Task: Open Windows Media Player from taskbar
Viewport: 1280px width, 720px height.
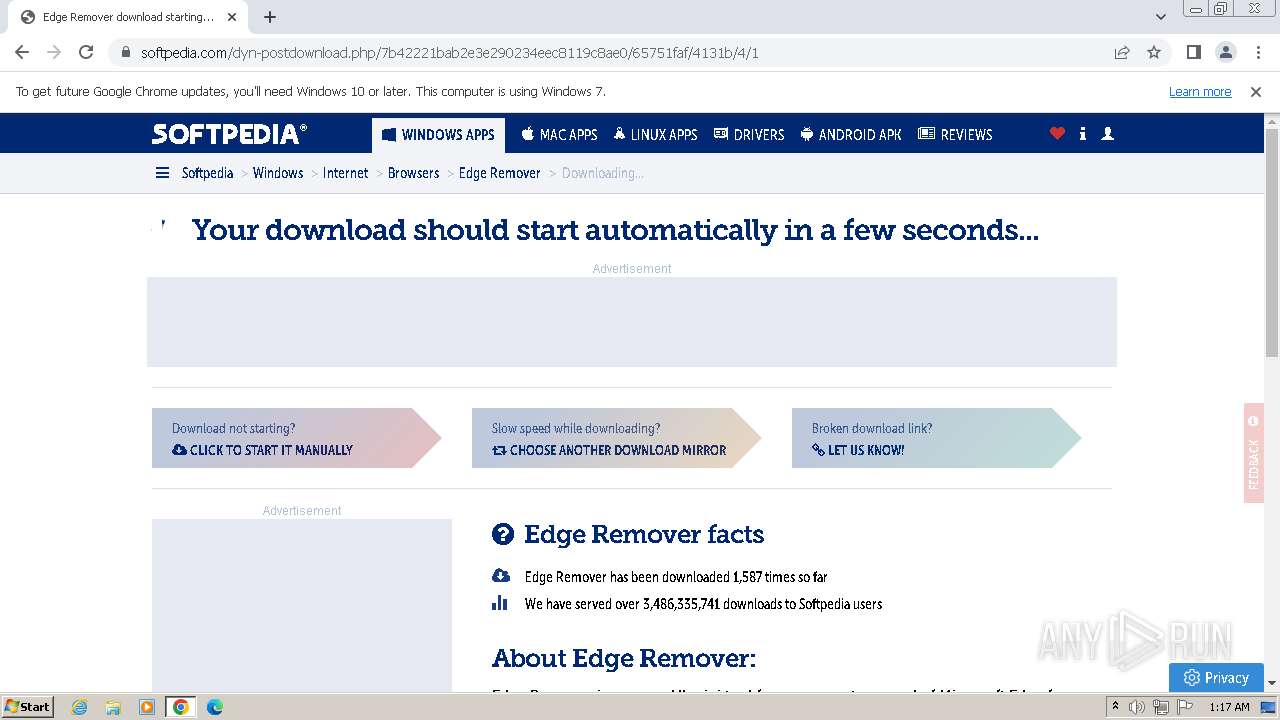Action: coord(147,707)
